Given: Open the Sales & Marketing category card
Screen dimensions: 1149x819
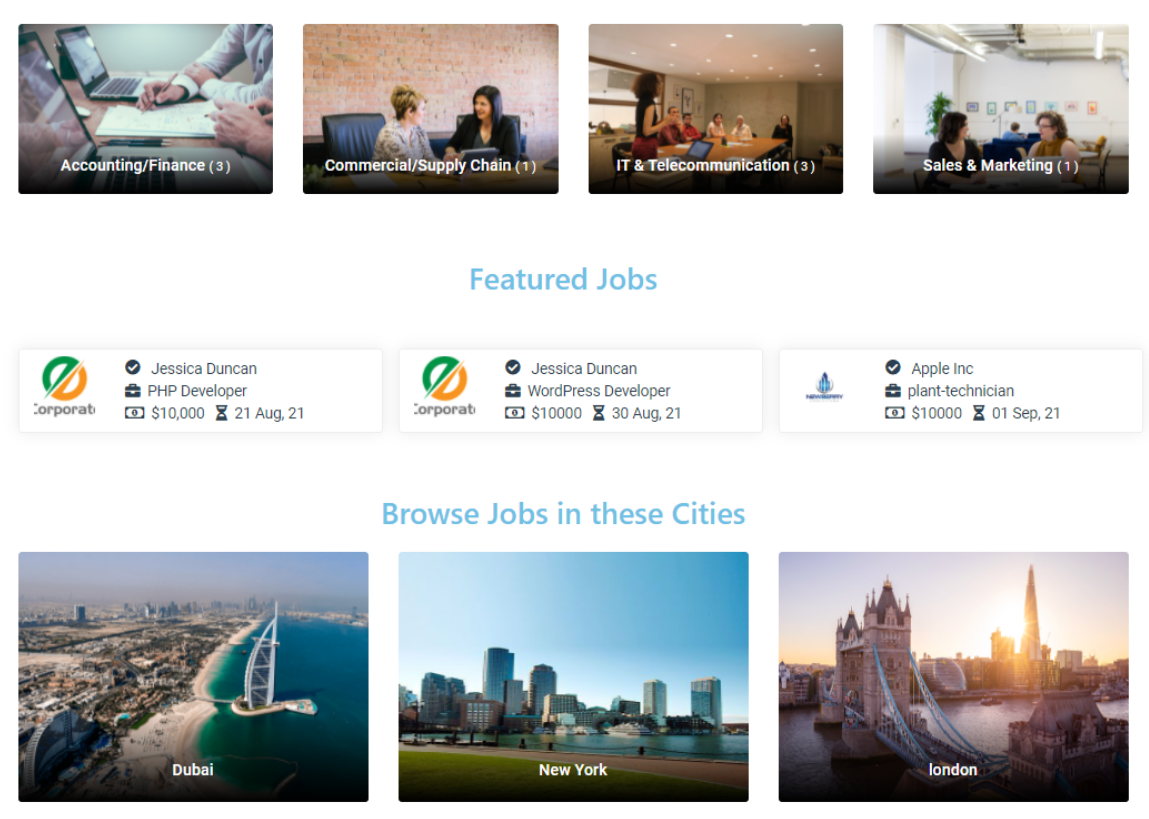Looking at the screenshot, I should tap(1000, 108).
